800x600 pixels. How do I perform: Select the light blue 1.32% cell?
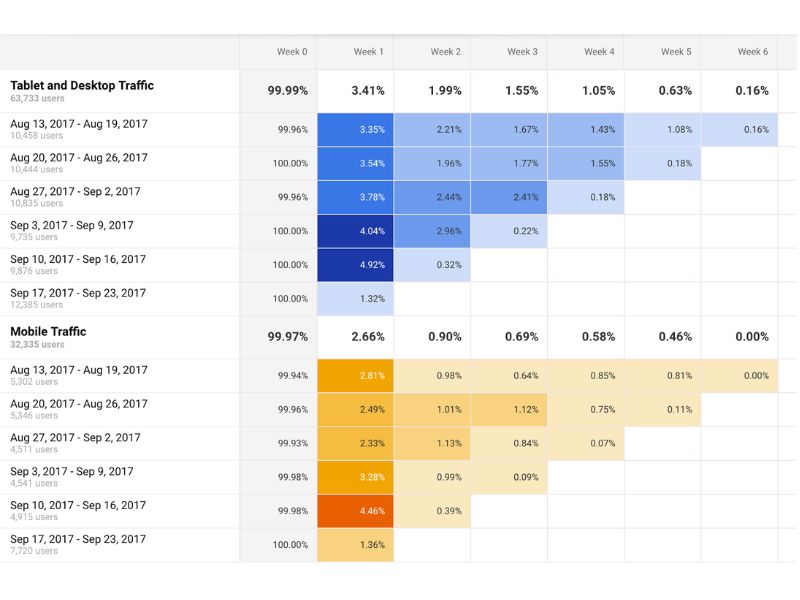(x=355, y=299)
